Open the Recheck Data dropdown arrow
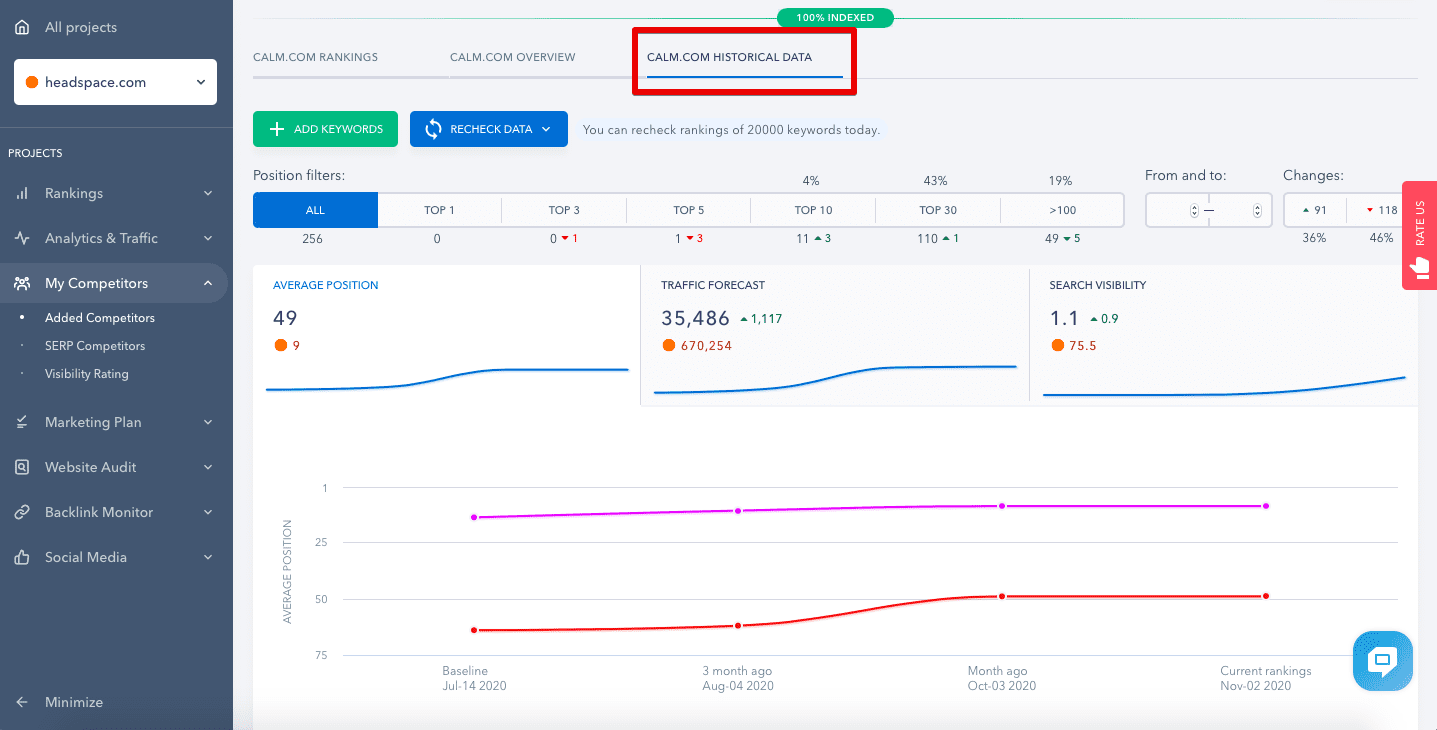This screenshot has height=730, width=1437. (x=546, y=129)
